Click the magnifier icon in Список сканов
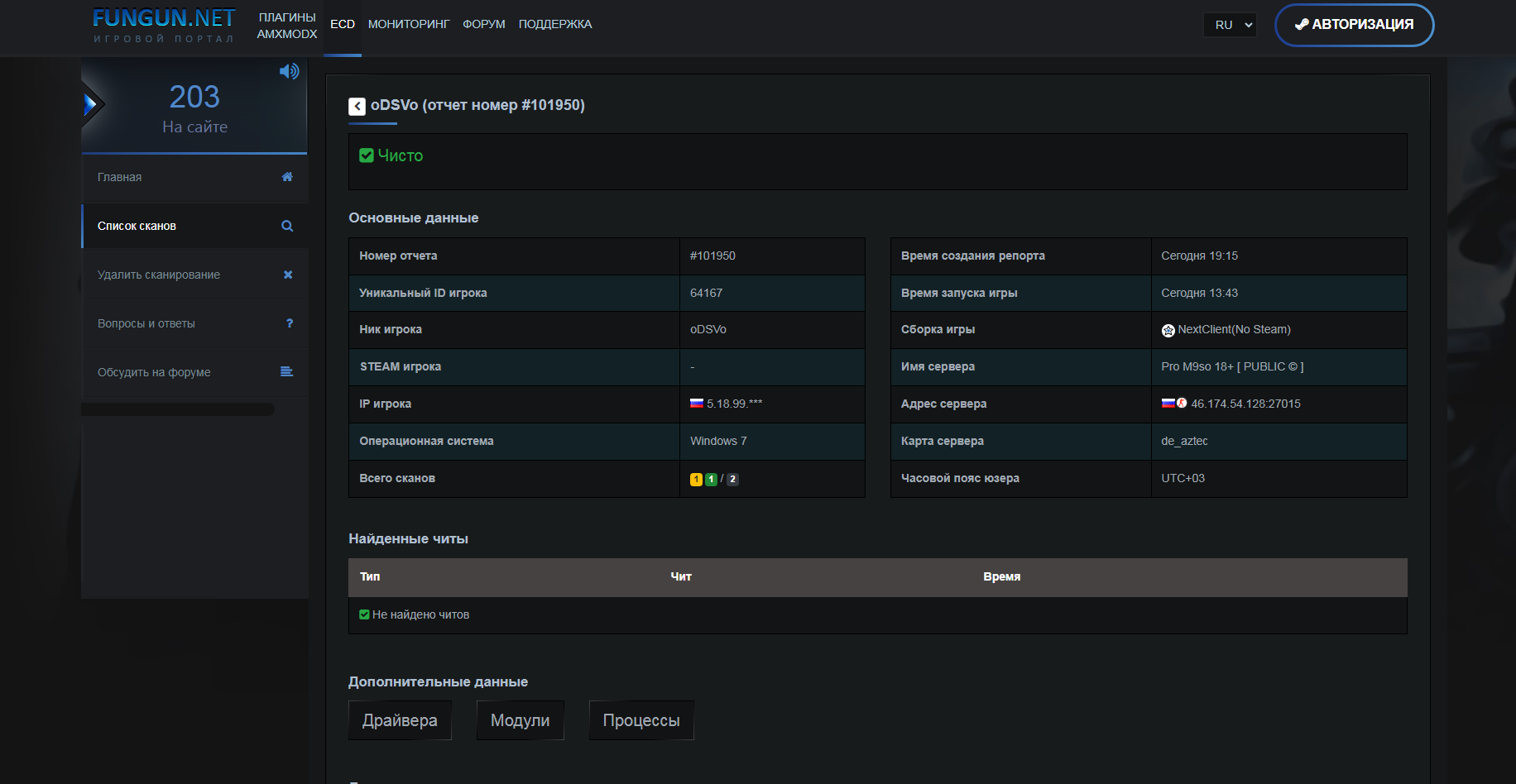 click(x=287, y=226)
